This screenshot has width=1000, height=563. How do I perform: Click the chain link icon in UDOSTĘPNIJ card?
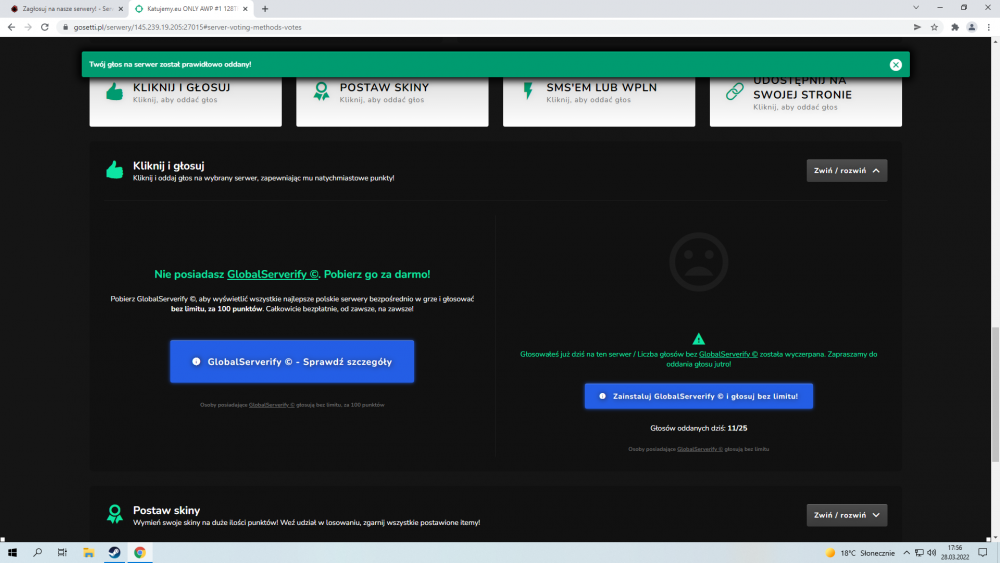point(735,91)
